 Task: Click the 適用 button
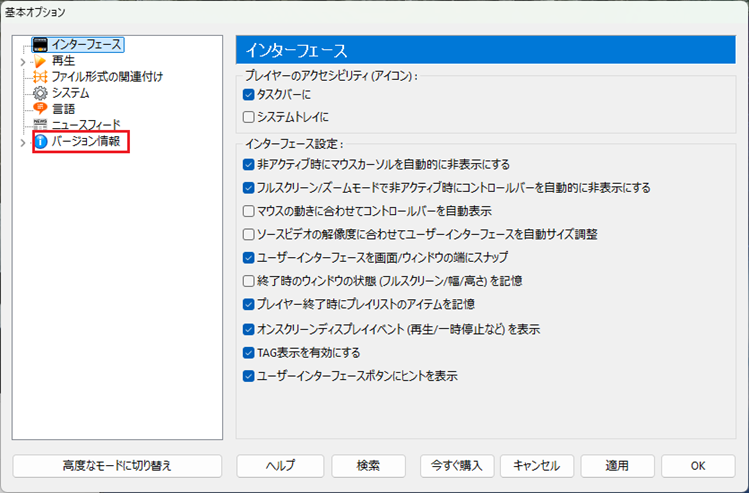[x=617, y=466]
